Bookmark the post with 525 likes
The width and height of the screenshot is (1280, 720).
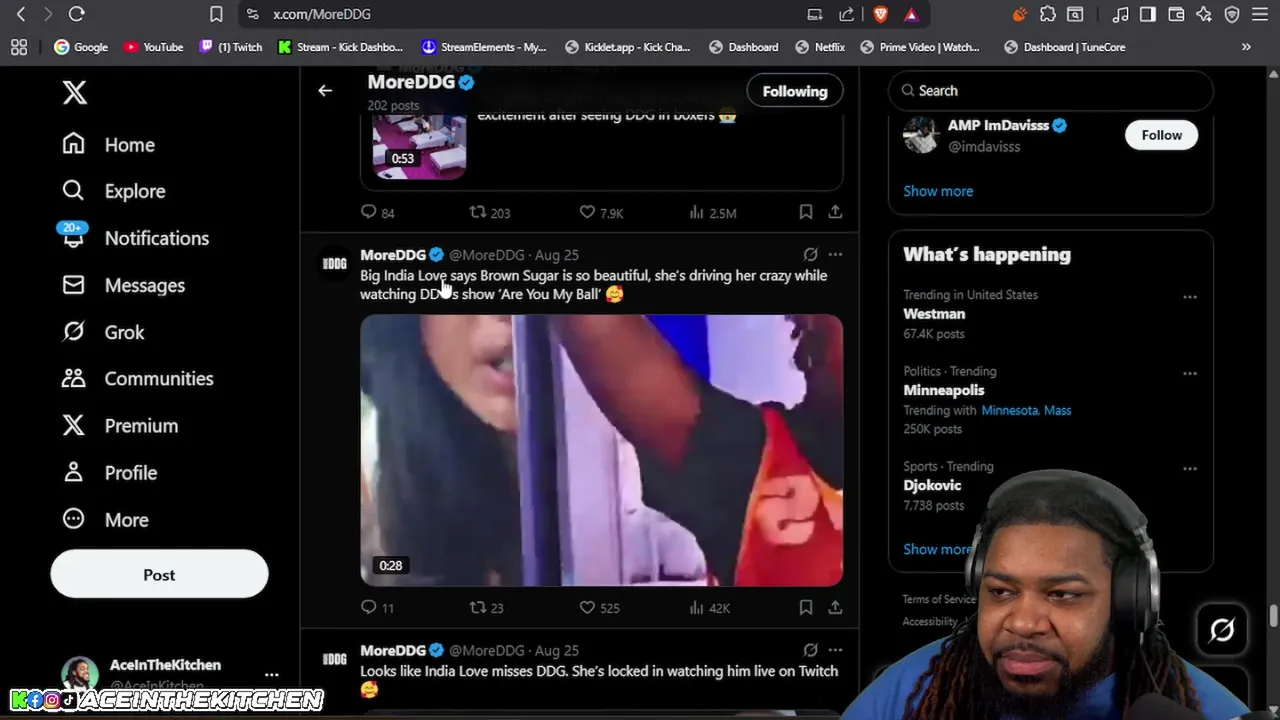coord(806,607)
